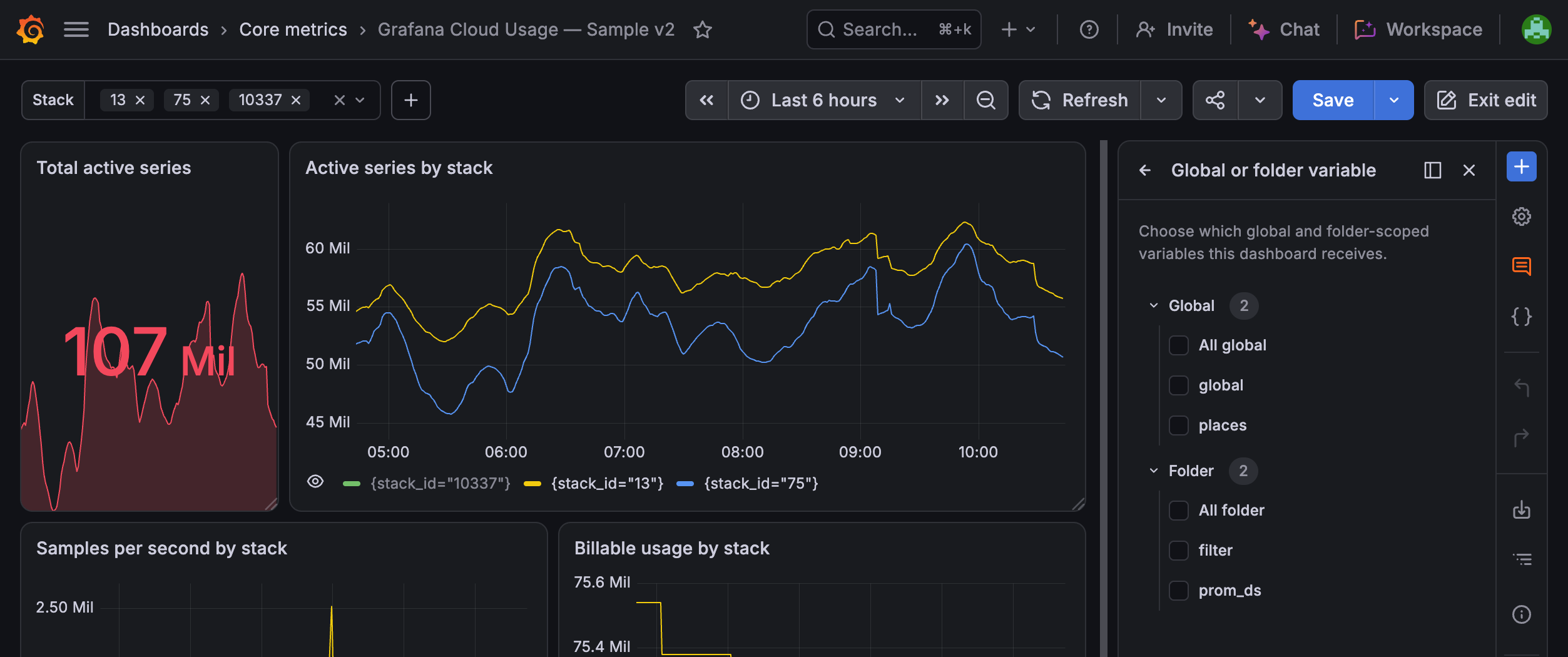Shift time range backward
The width and height of the screenshot is (1568, 657).
[707, 100]
